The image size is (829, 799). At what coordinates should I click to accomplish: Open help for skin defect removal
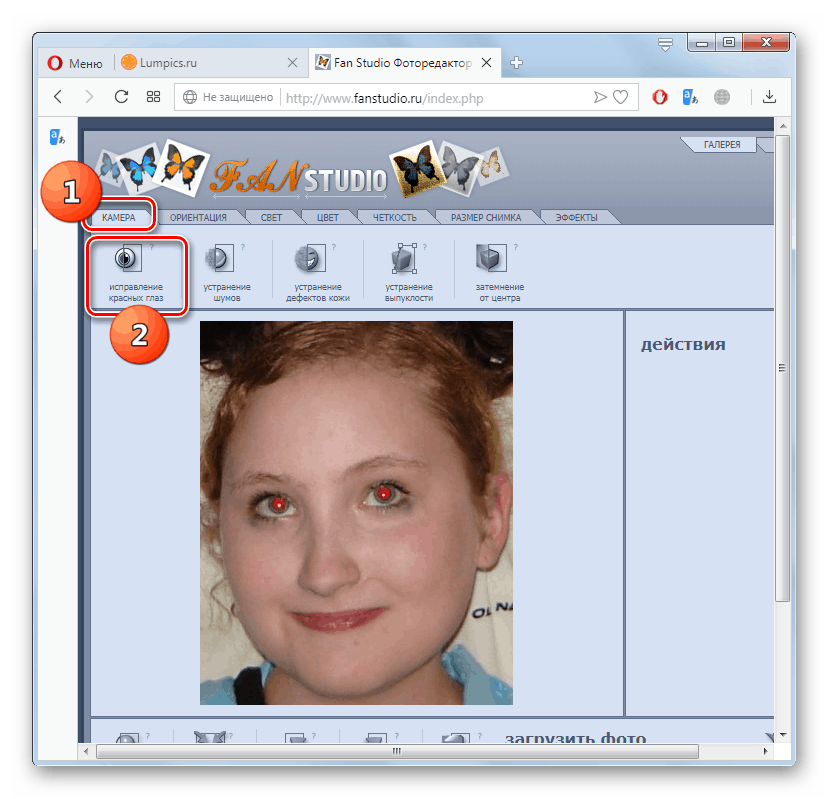[x=334, y=247]
